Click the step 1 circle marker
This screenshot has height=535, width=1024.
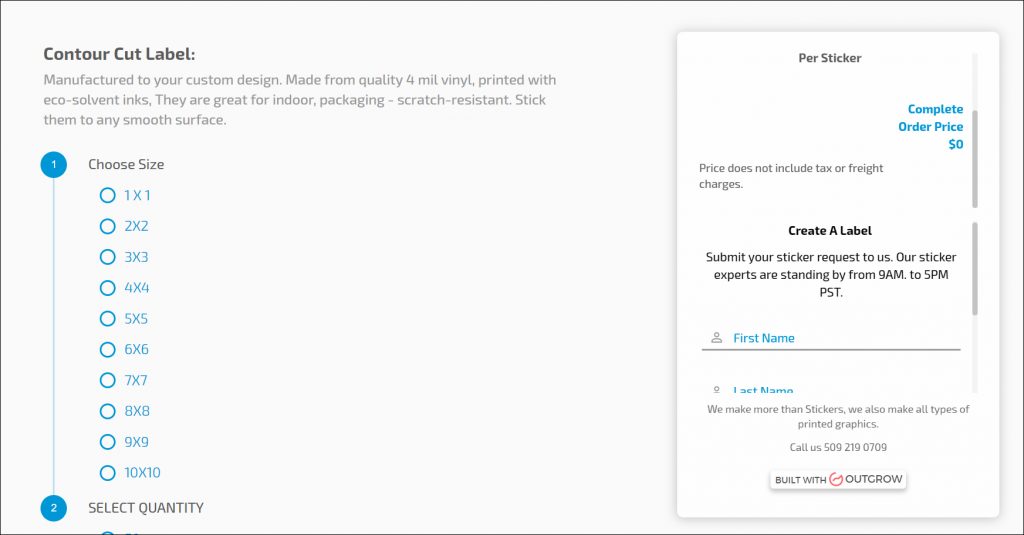click(54, 164)
